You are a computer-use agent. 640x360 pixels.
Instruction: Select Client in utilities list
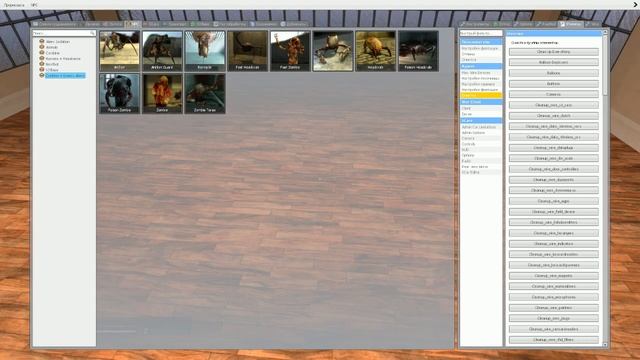(481, 109)
